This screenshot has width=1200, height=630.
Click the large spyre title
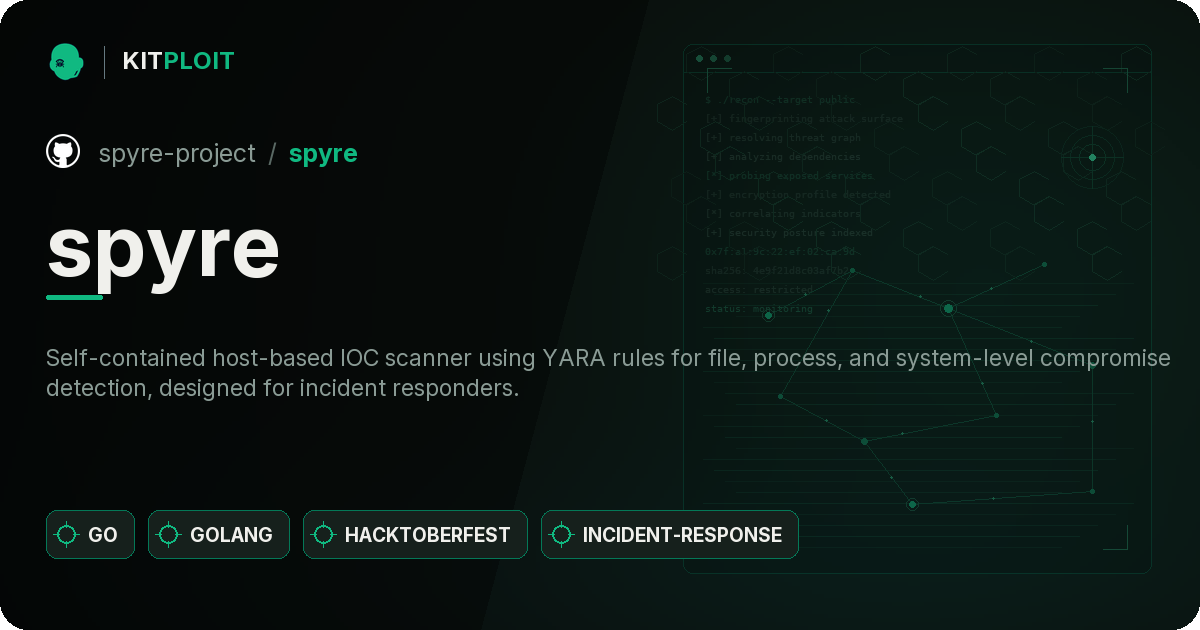[163, 247]
